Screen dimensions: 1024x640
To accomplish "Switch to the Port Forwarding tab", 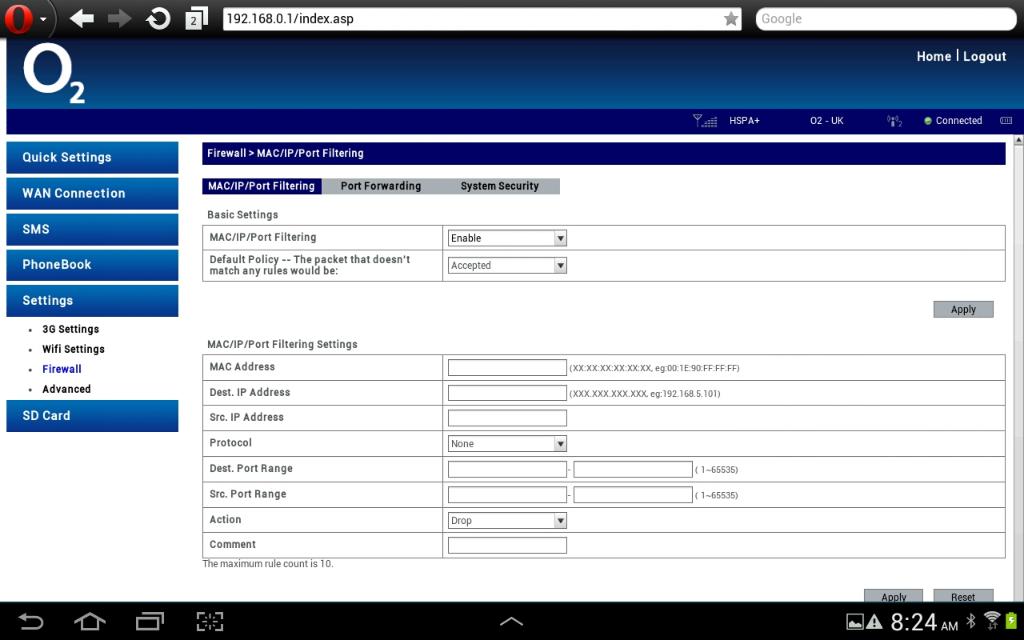I will coord(380,186).
